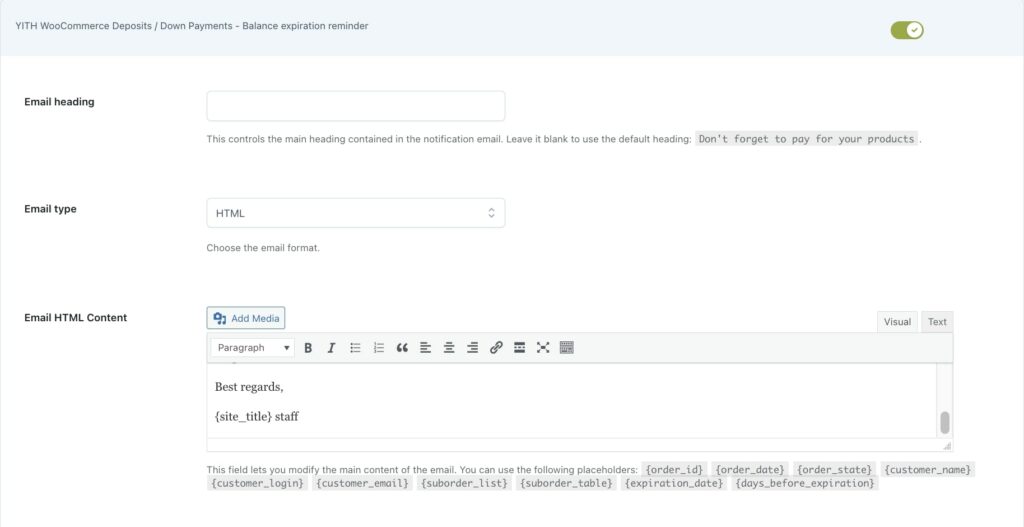1024x527 pixels.
Task: Click the {suborder_table} placeholder
Action: coord(566,483)
